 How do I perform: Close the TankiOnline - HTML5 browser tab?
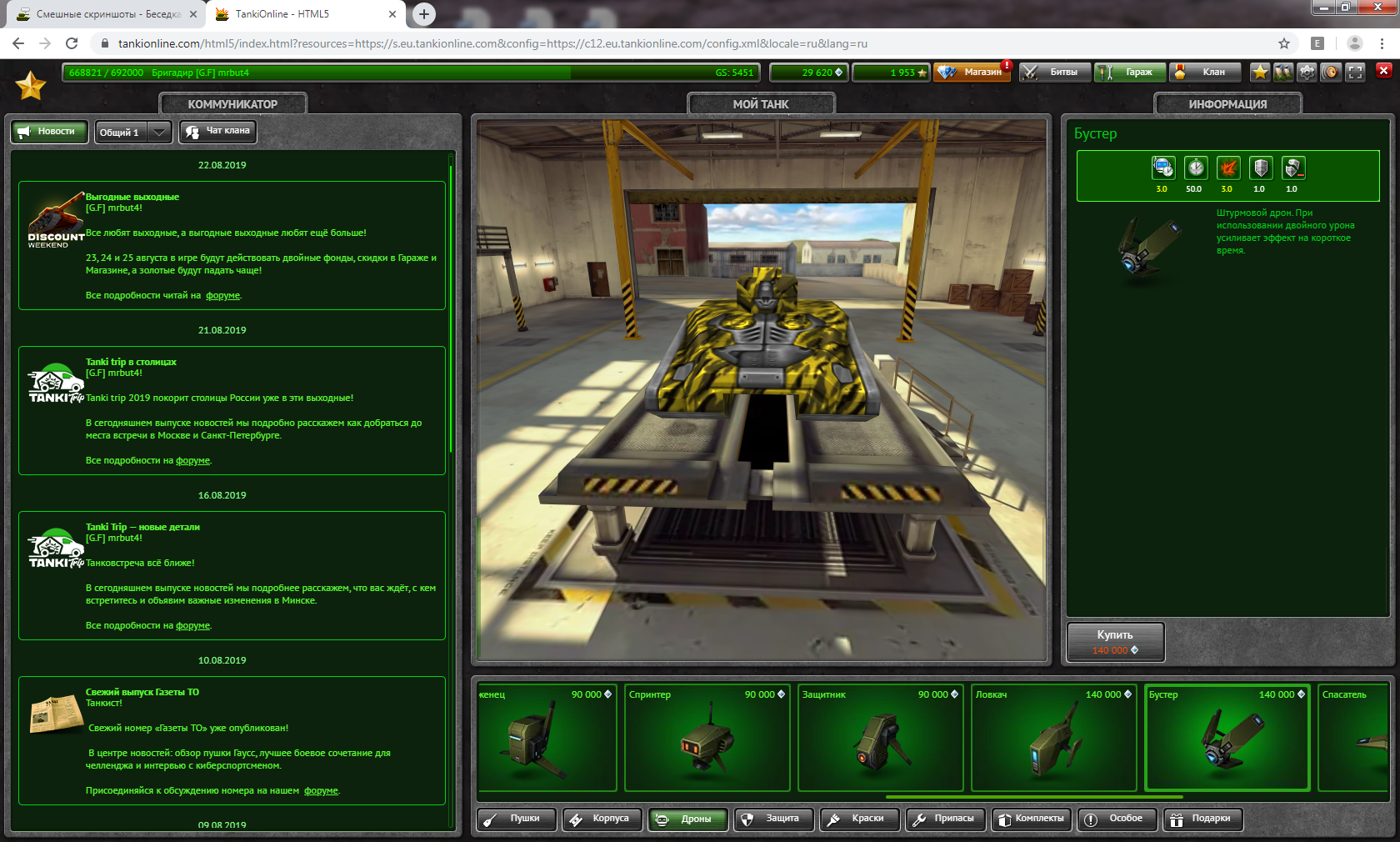392,14
